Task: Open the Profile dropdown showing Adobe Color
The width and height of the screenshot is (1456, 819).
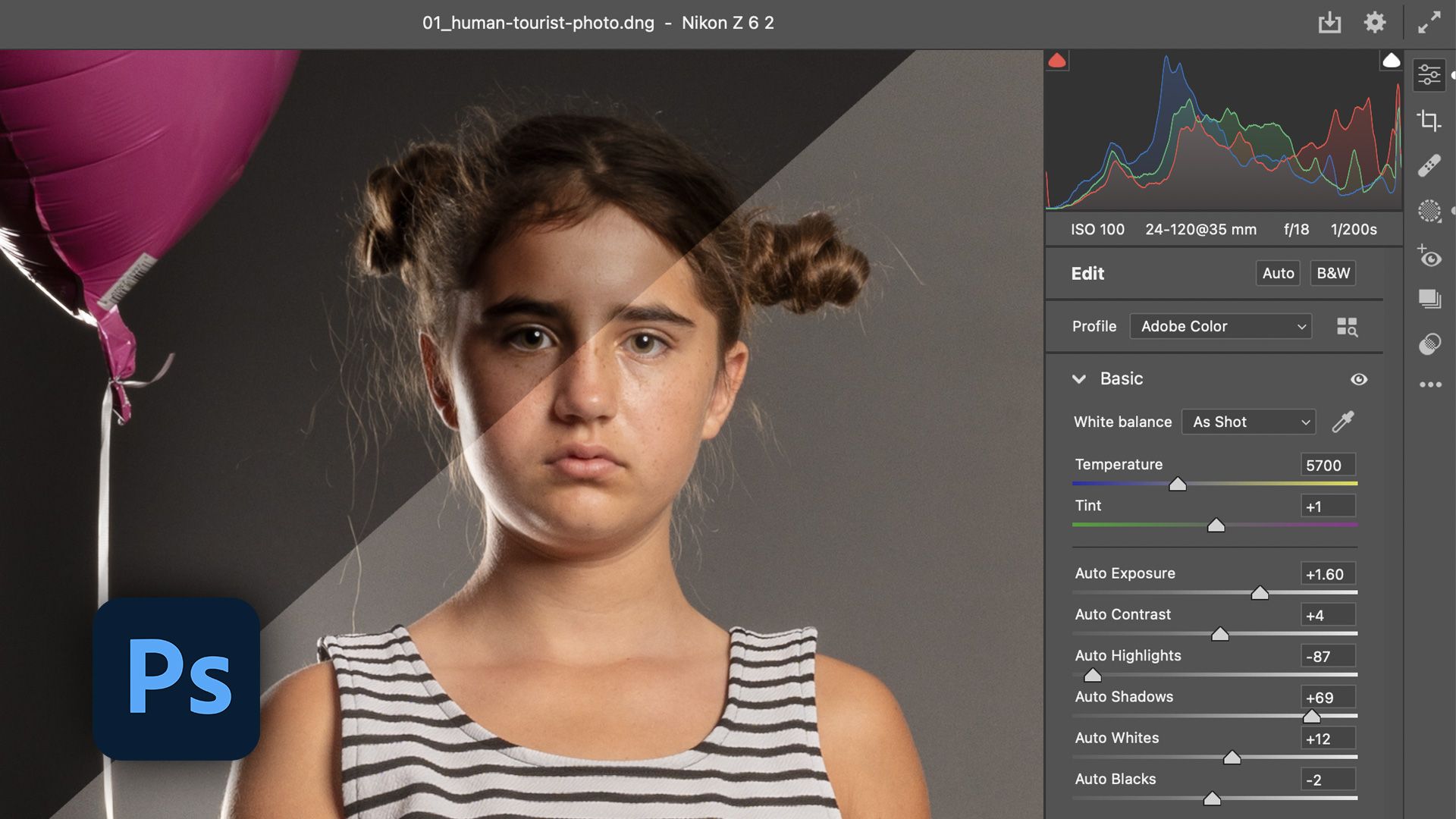Action: pyautogui.click(x=1220, y=326)
